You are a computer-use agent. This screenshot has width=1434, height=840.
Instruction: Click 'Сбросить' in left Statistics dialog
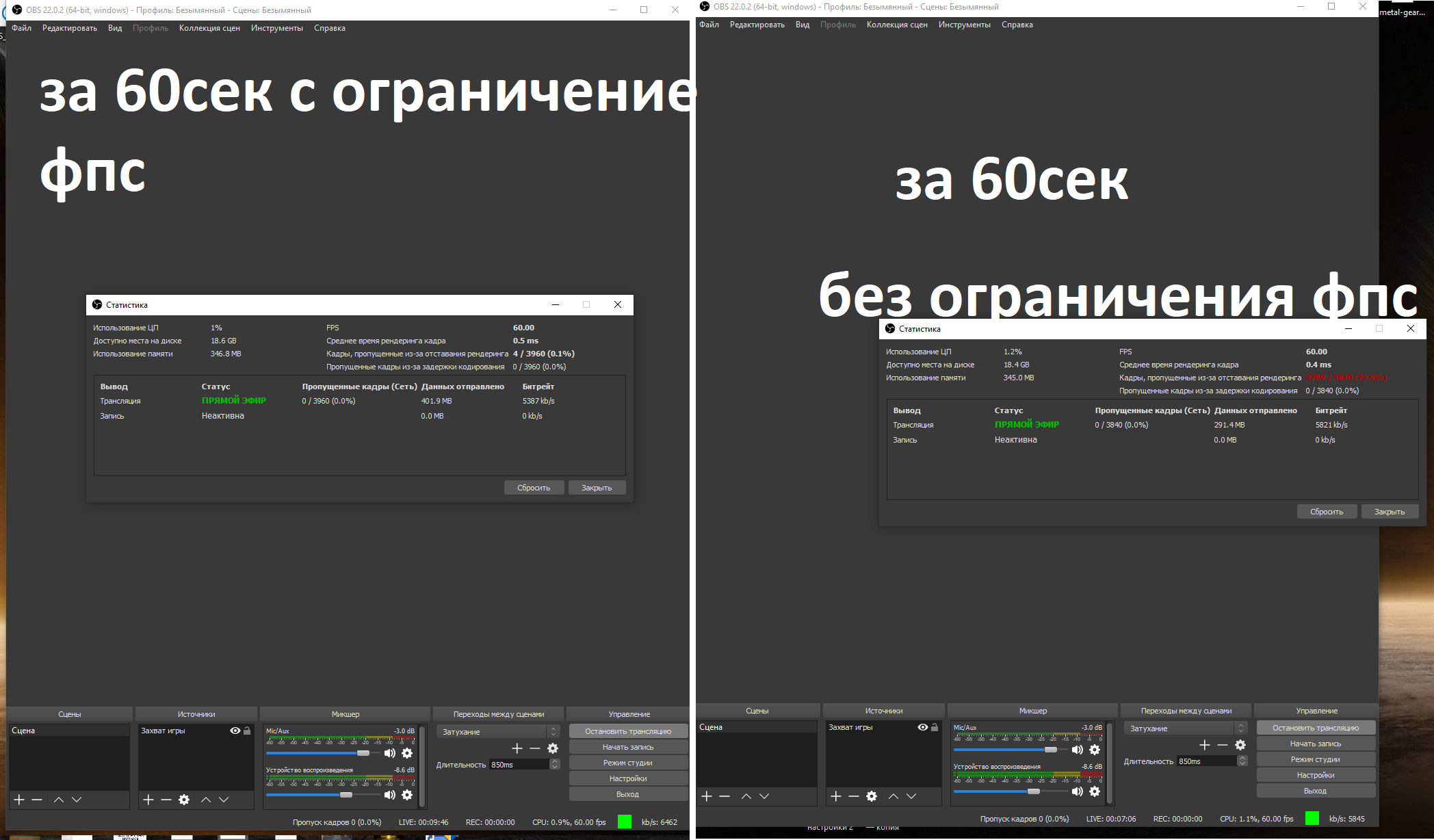pos(534,488)
